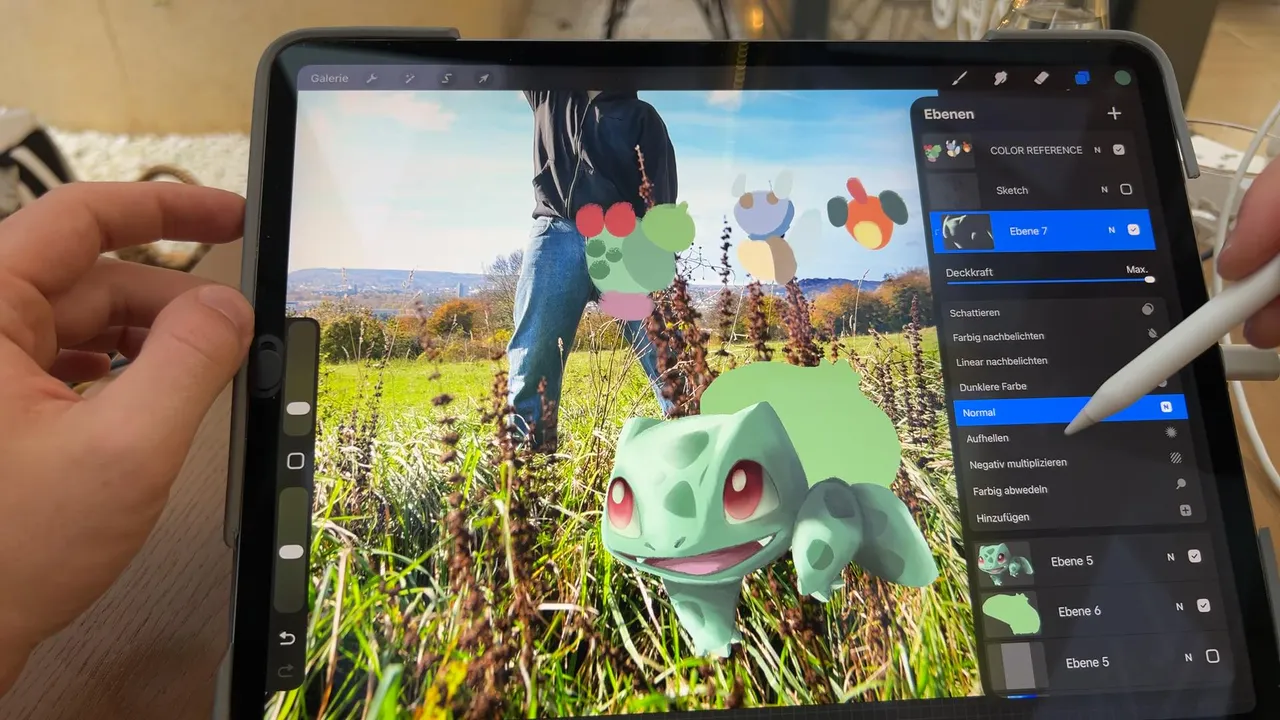Select the Sketch layer thumbnail
The image size is (1280, 720).
pyautogui.click(x=954, y=189)
